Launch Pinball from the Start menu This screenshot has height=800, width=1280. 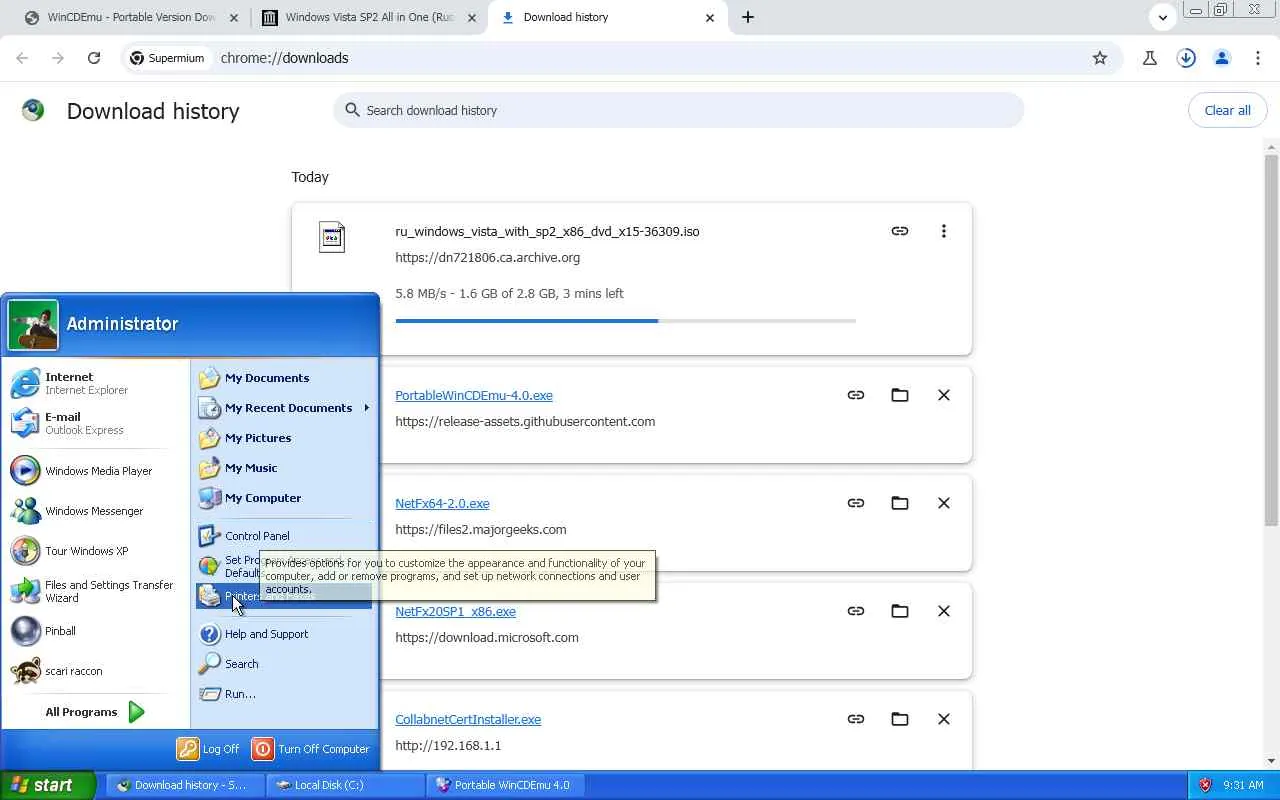coord(96,631)
